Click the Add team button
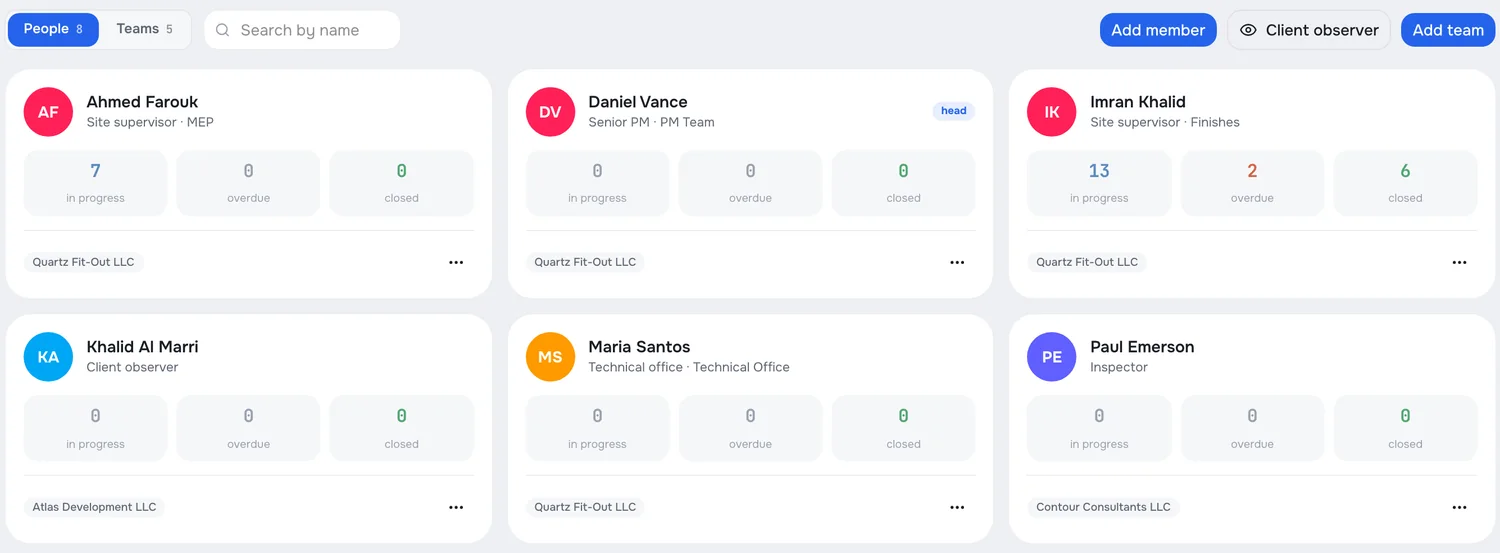This screenshot has width=1500, height=553. tap(1448, 30)
